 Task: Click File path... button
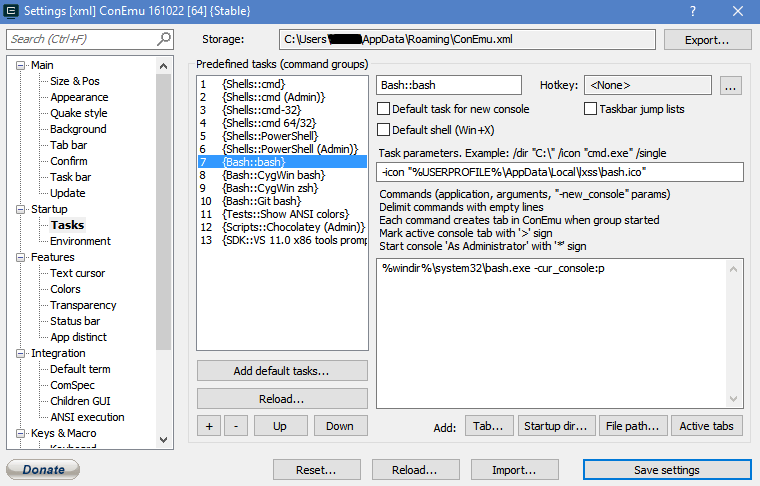point(633,426)
